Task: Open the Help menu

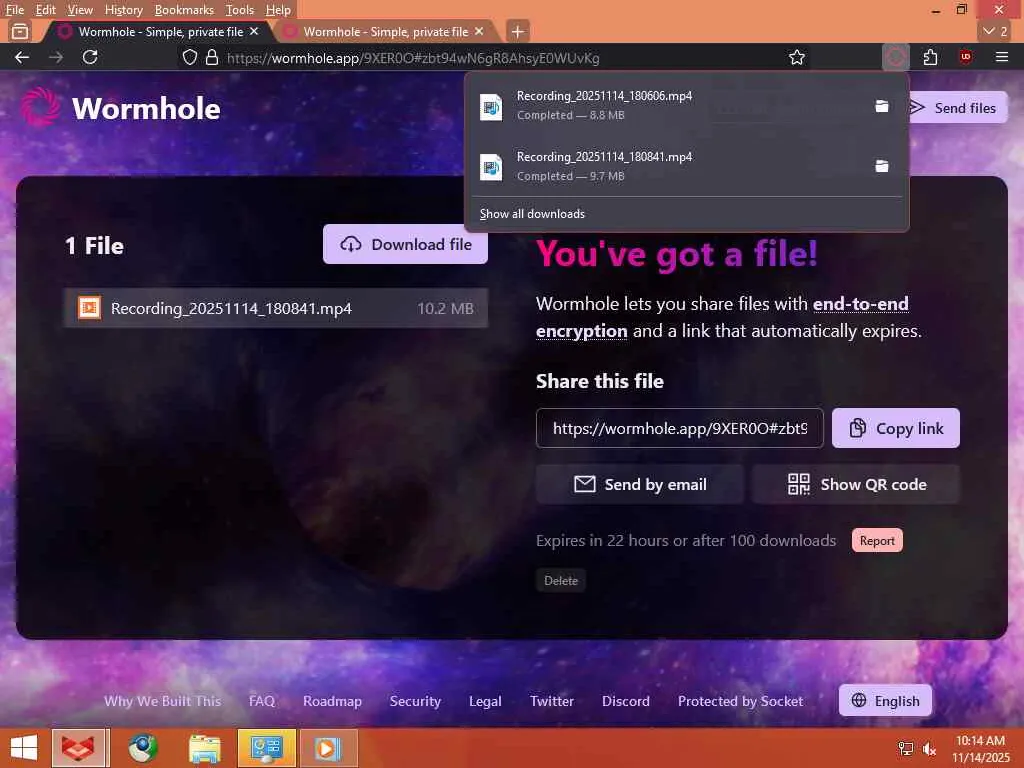Action: coord(278,10)
